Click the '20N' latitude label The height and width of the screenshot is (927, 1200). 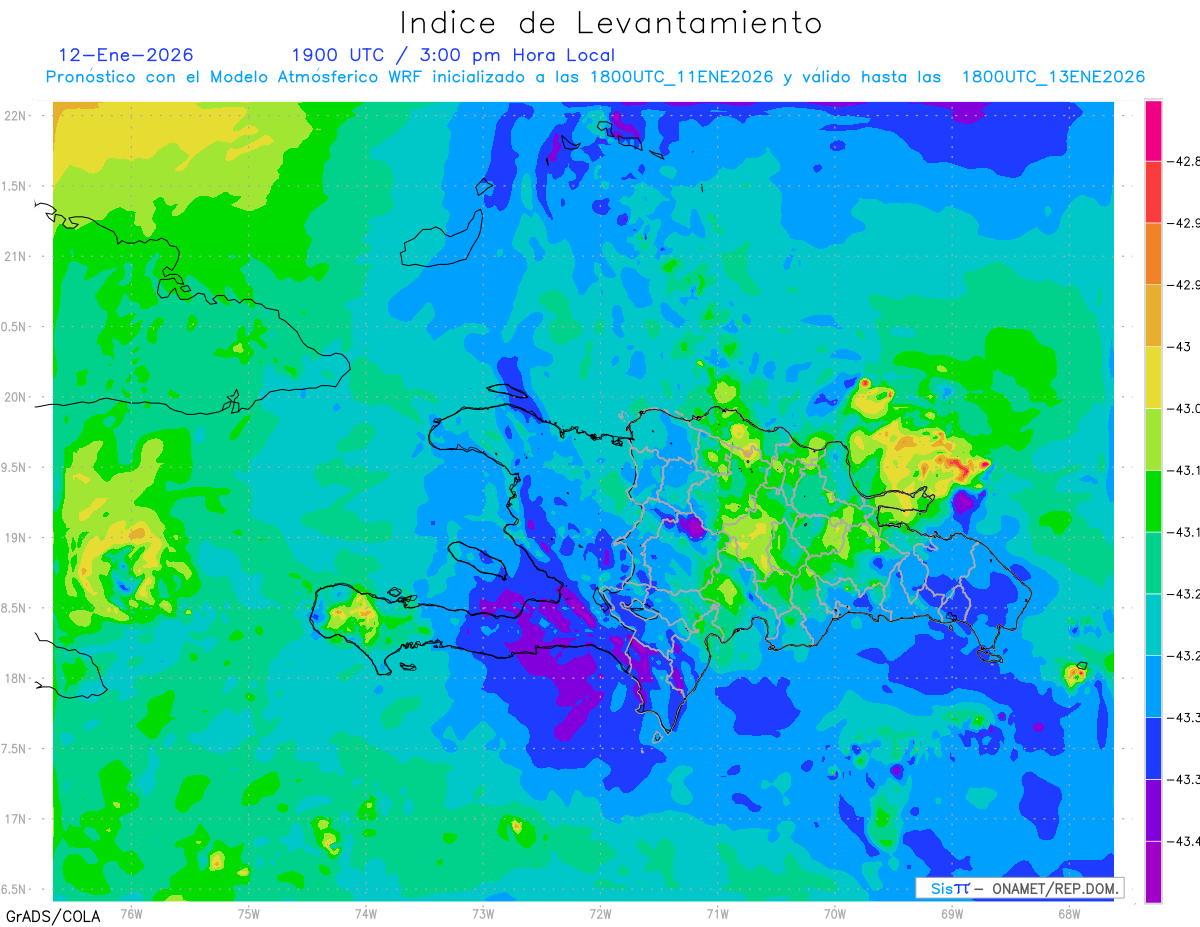16,397
